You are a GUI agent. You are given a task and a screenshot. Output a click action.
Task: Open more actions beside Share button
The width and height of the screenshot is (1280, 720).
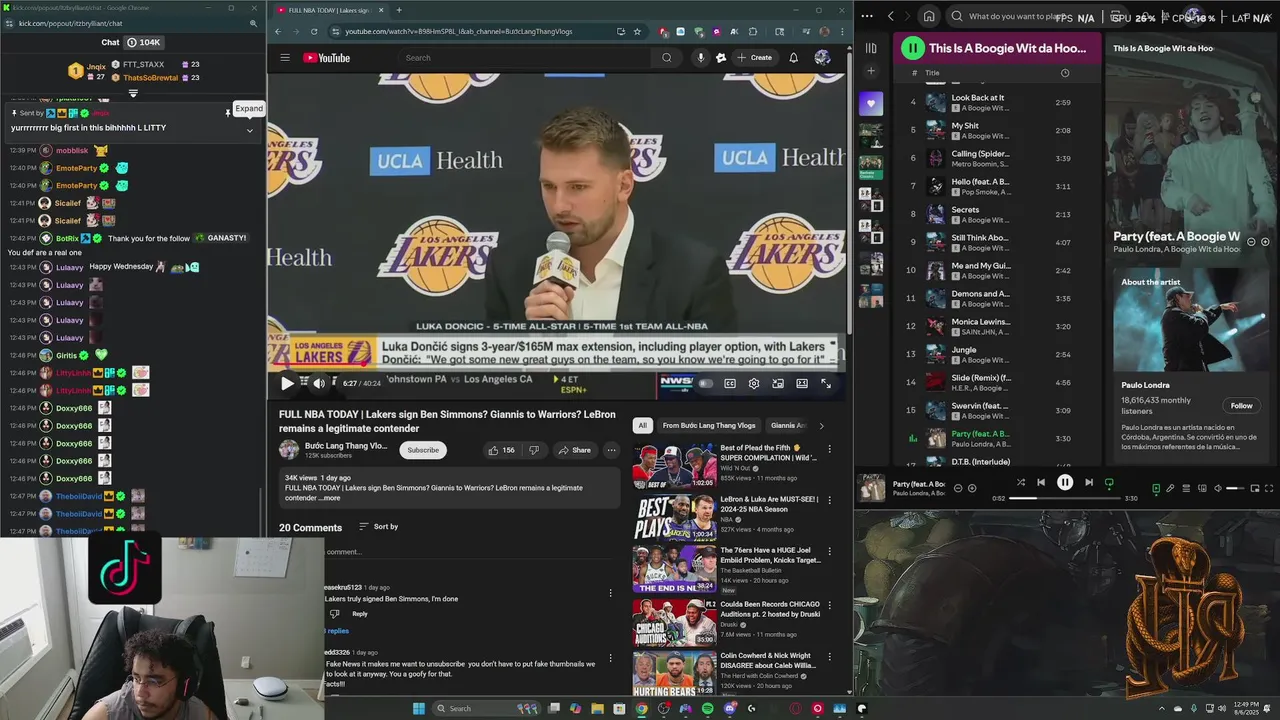click(611, 450)
